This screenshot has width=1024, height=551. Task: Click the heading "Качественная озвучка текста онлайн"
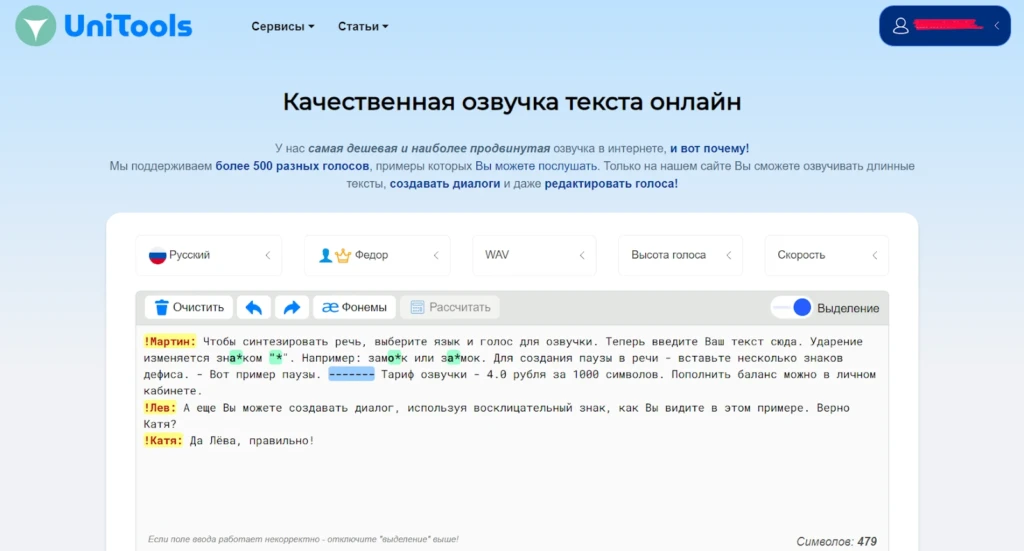pos(512,102)
